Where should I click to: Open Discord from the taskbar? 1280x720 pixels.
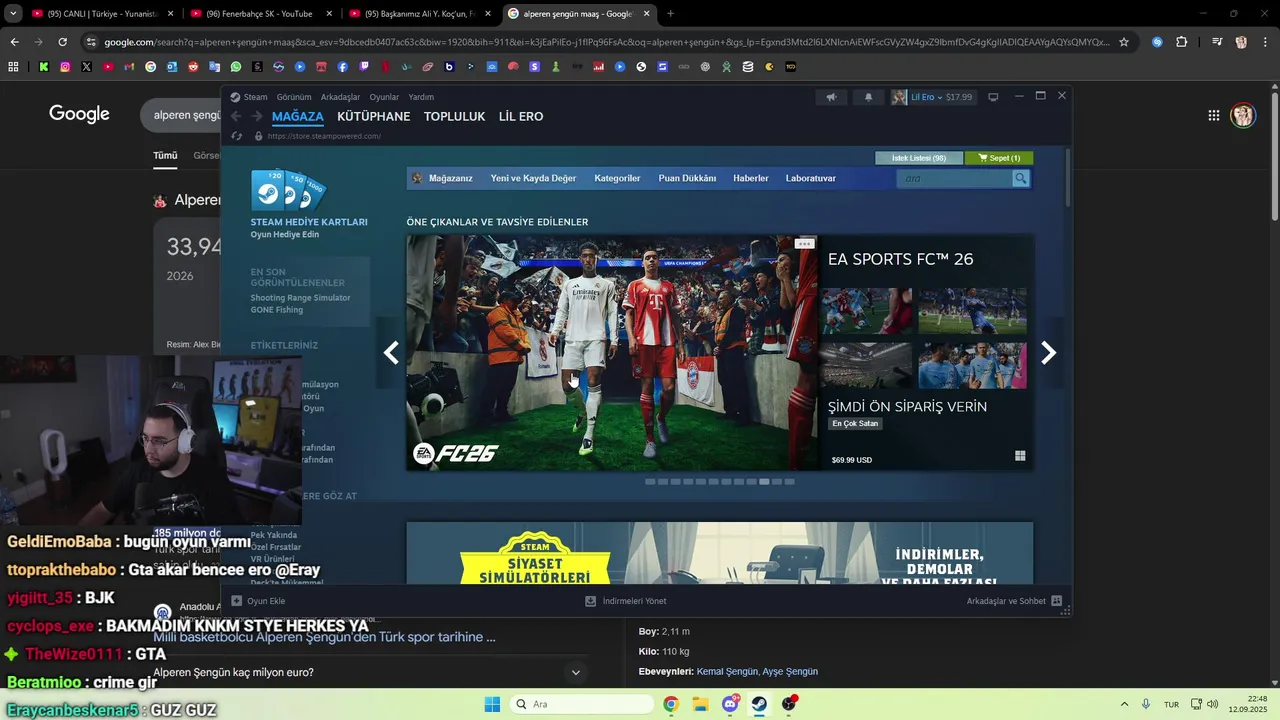[x=731, y=704]
